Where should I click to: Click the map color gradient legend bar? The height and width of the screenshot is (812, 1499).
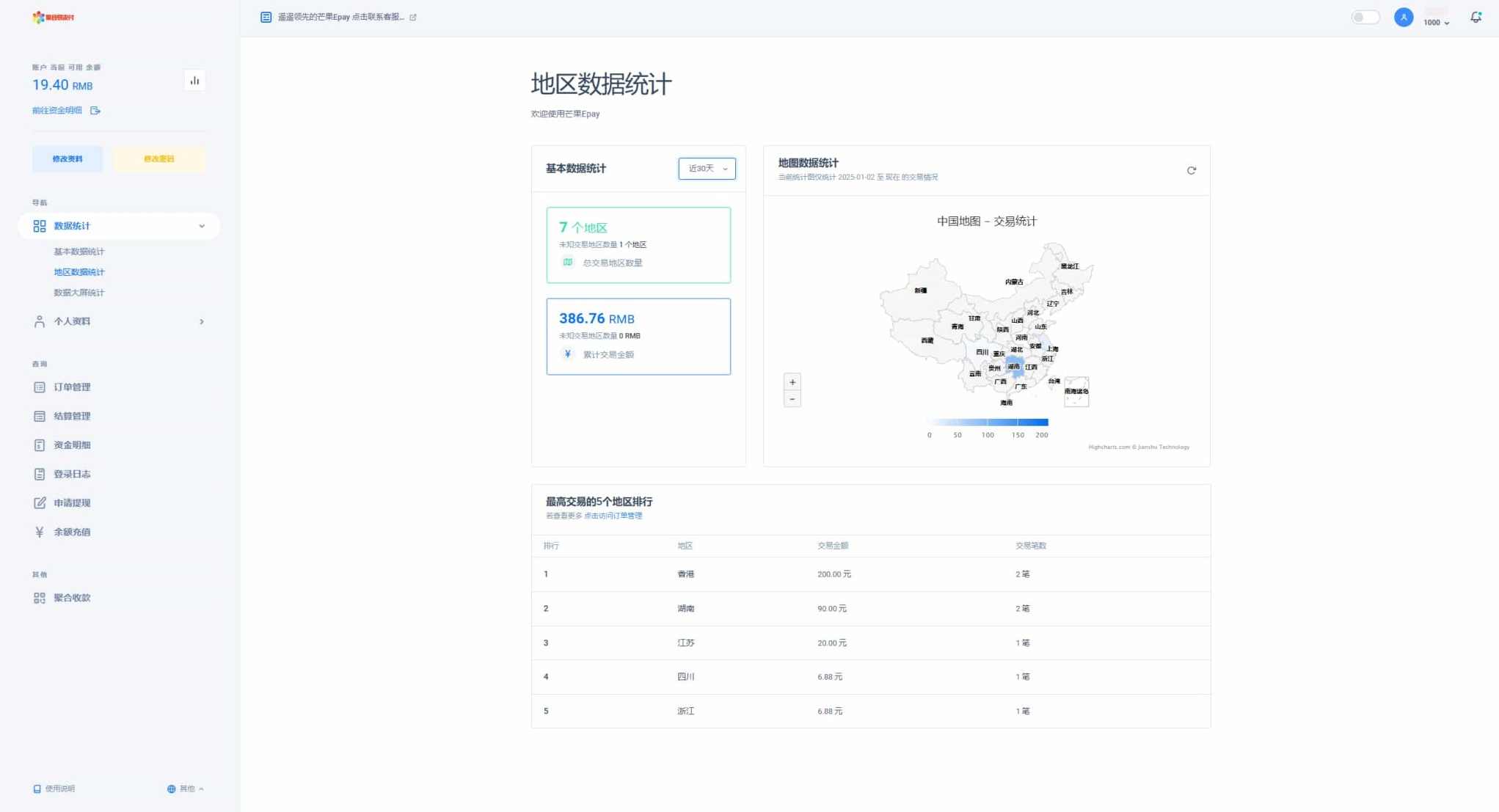coord(988,423)
